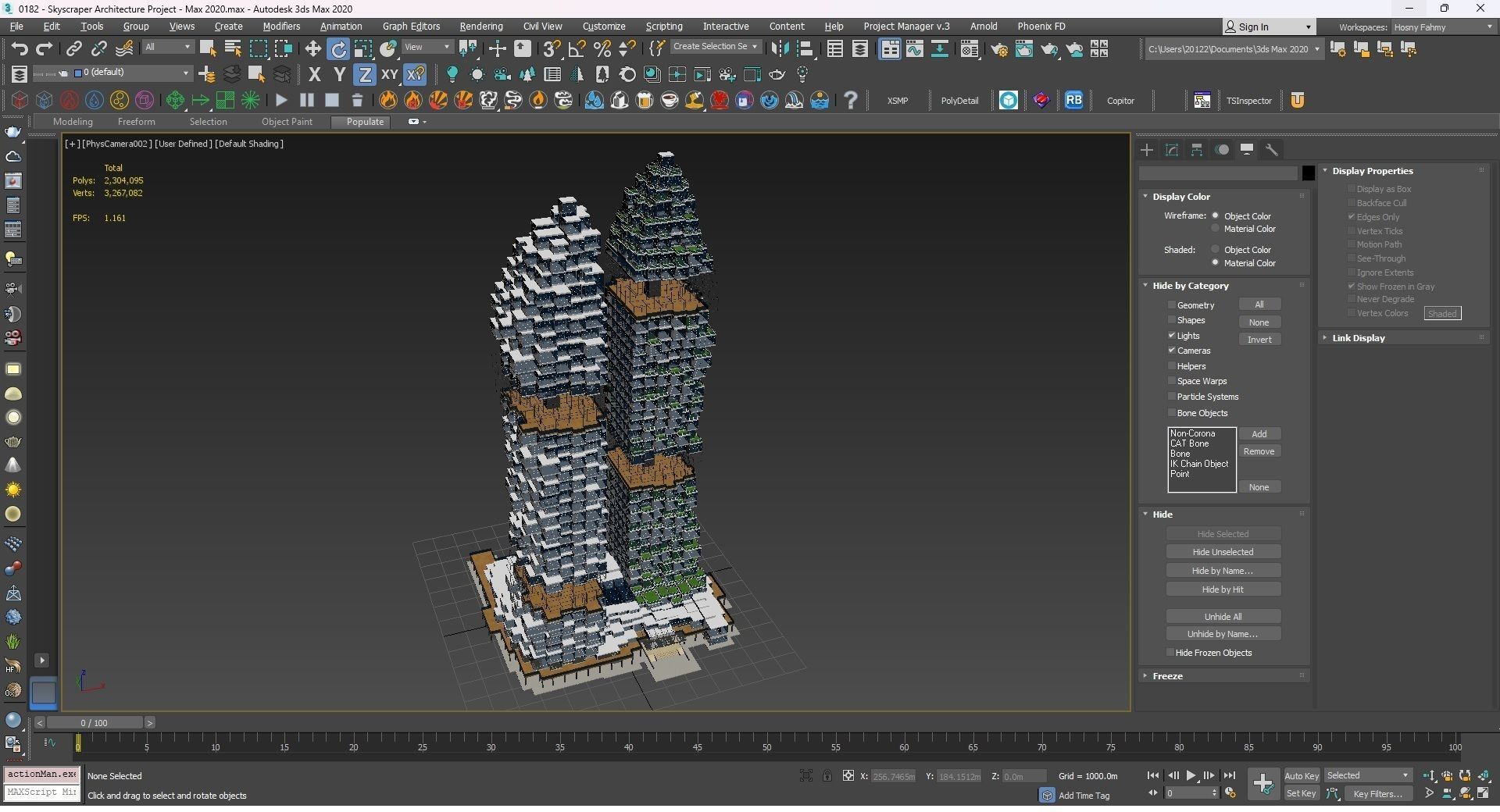Image resolution: width=1500 pixels, height=812 pixels.
Task: Switch to the Populate ribbon tab
Action: (x=361, y=121)
